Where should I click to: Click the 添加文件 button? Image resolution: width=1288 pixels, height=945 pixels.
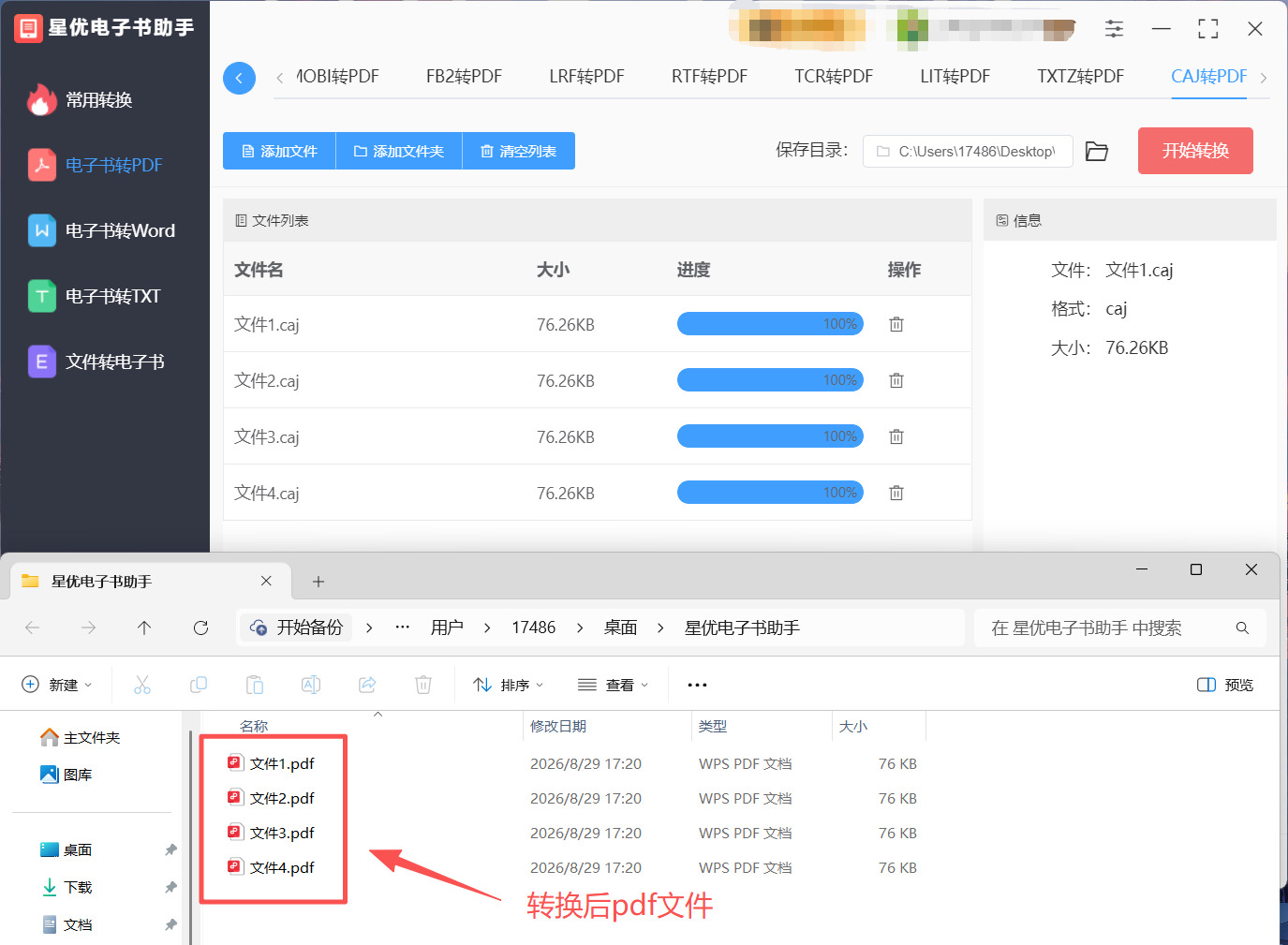click(x=279, y=151)
